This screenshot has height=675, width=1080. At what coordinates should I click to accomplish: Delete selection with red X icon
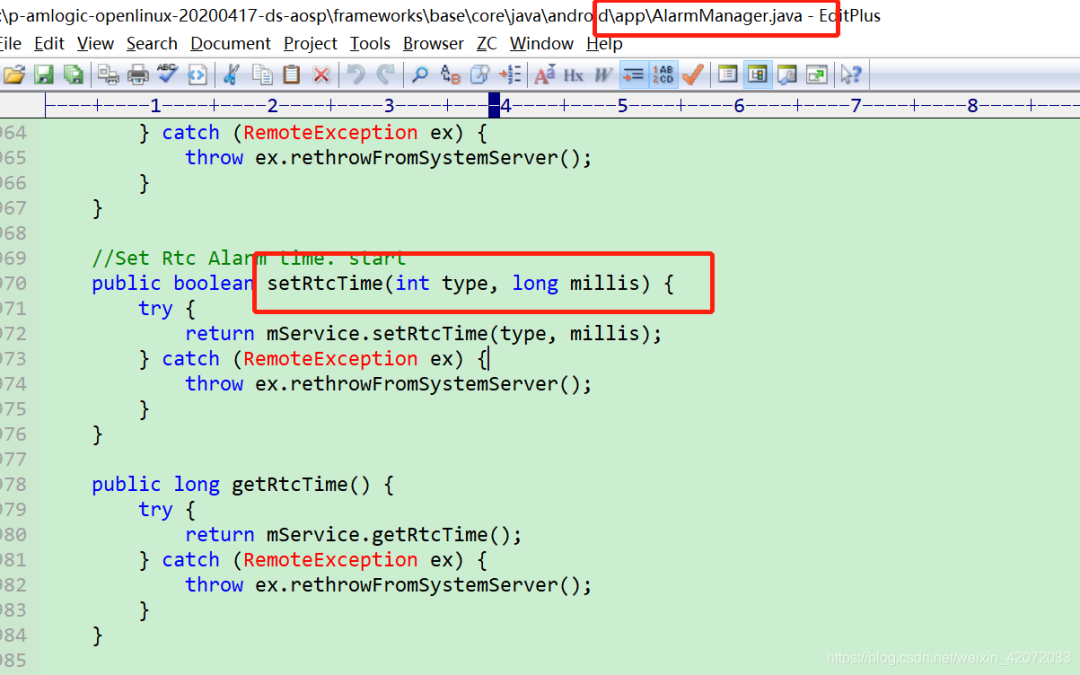point(321,74)
